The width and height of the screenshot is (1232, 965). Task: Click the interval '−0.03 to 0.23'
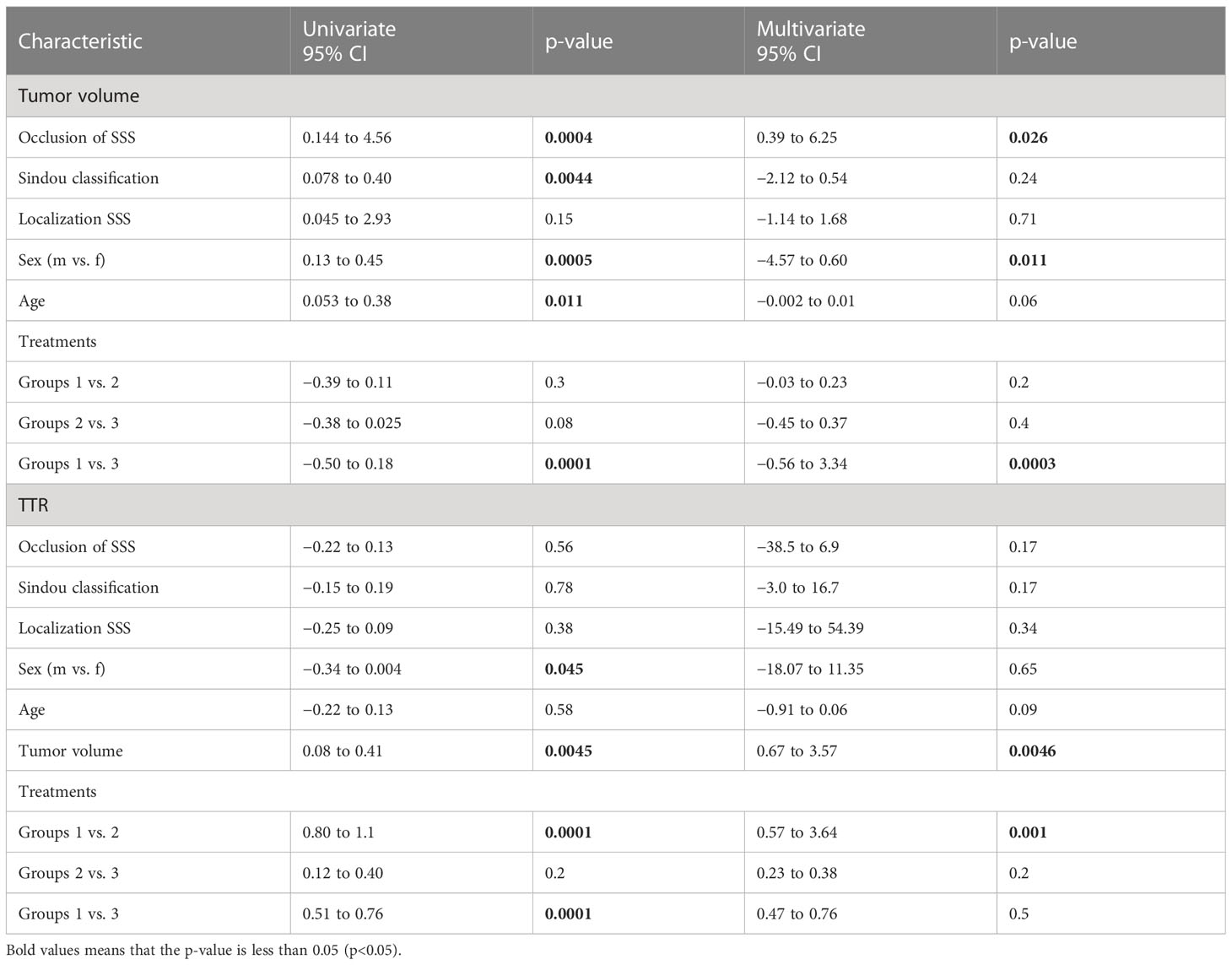(x=802, y=382)
